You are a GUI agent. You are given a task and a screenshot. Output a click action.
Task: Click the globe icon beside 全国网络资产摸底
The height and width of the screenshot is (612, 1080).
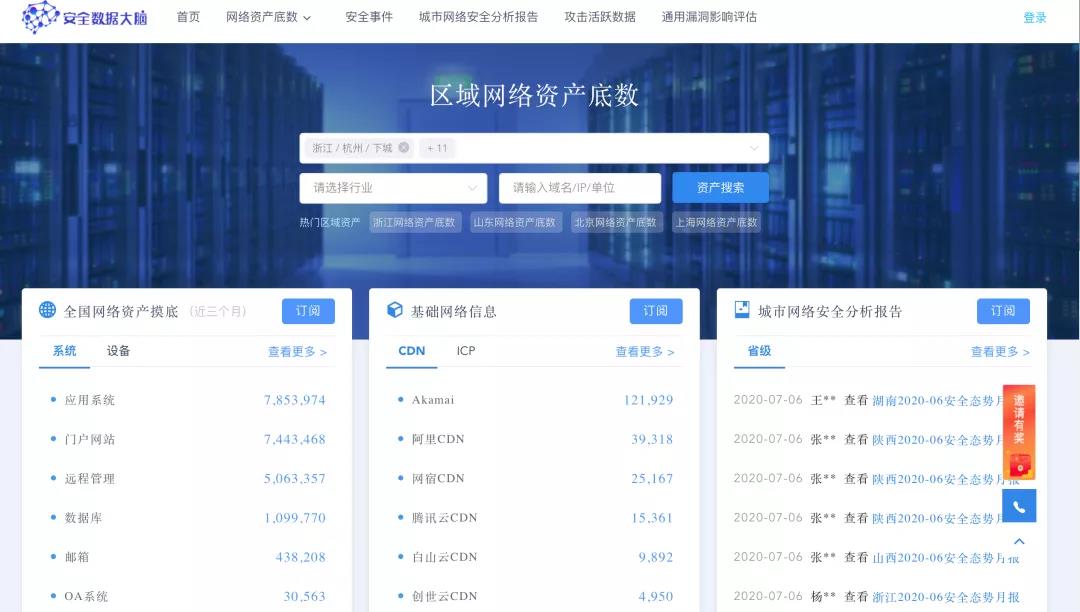click(45, 310)
